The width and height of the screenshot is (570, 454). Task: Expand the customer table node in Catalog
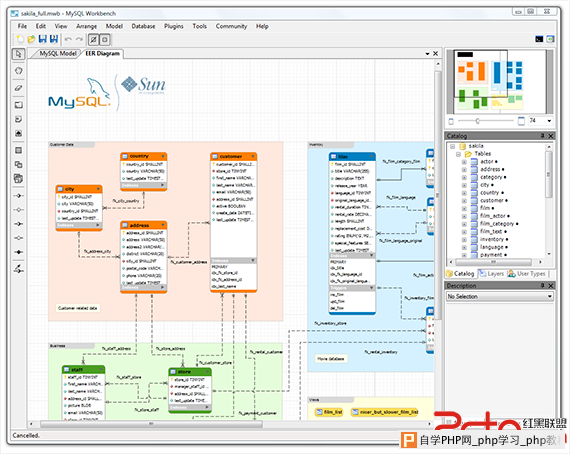(x=464, y=201)
